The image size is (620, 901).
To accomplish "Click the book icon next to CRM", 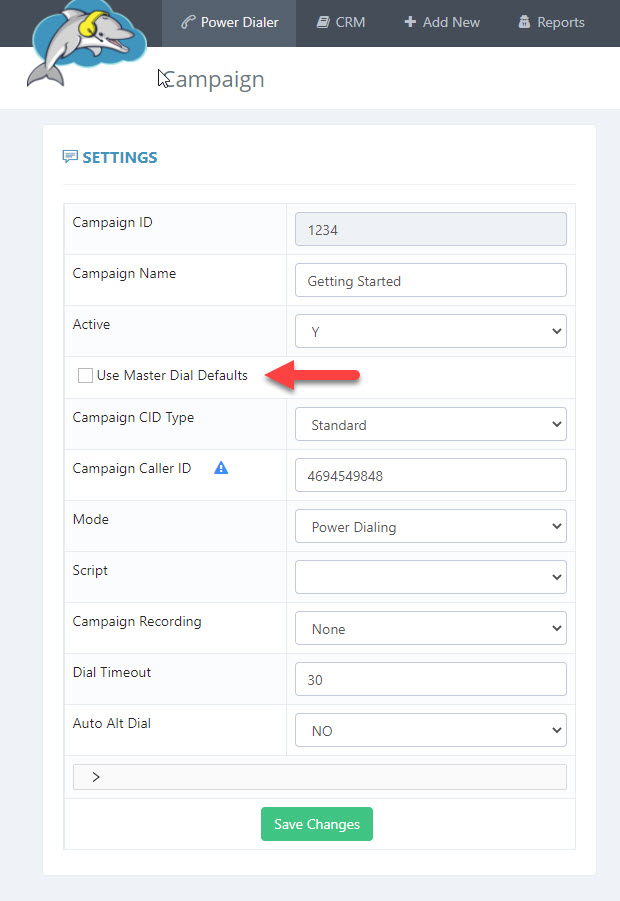I will [x=323, y=22].
